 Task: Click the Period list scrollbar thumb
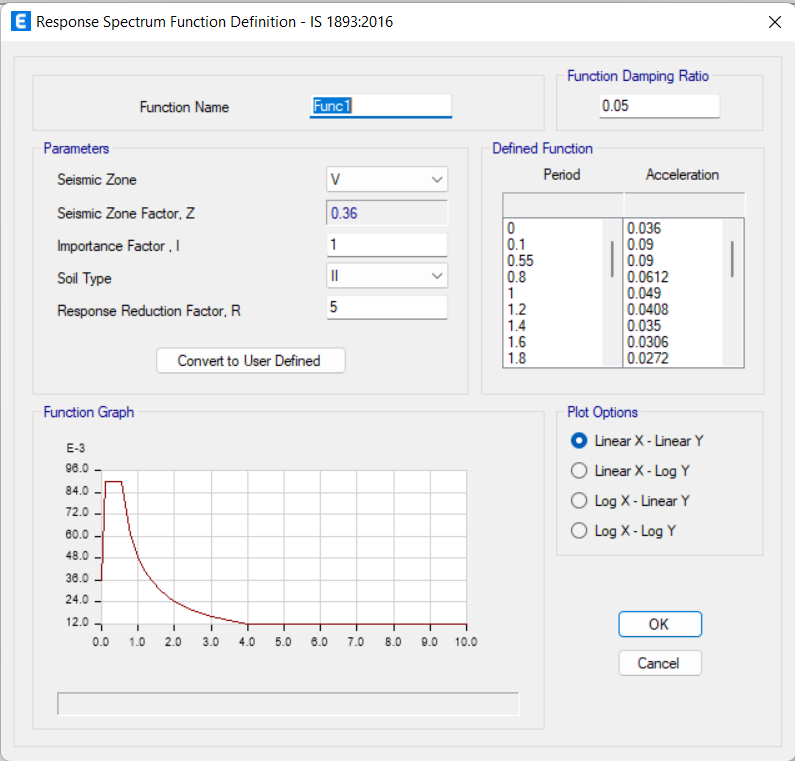pyautogui.click(x=612, y=259)
